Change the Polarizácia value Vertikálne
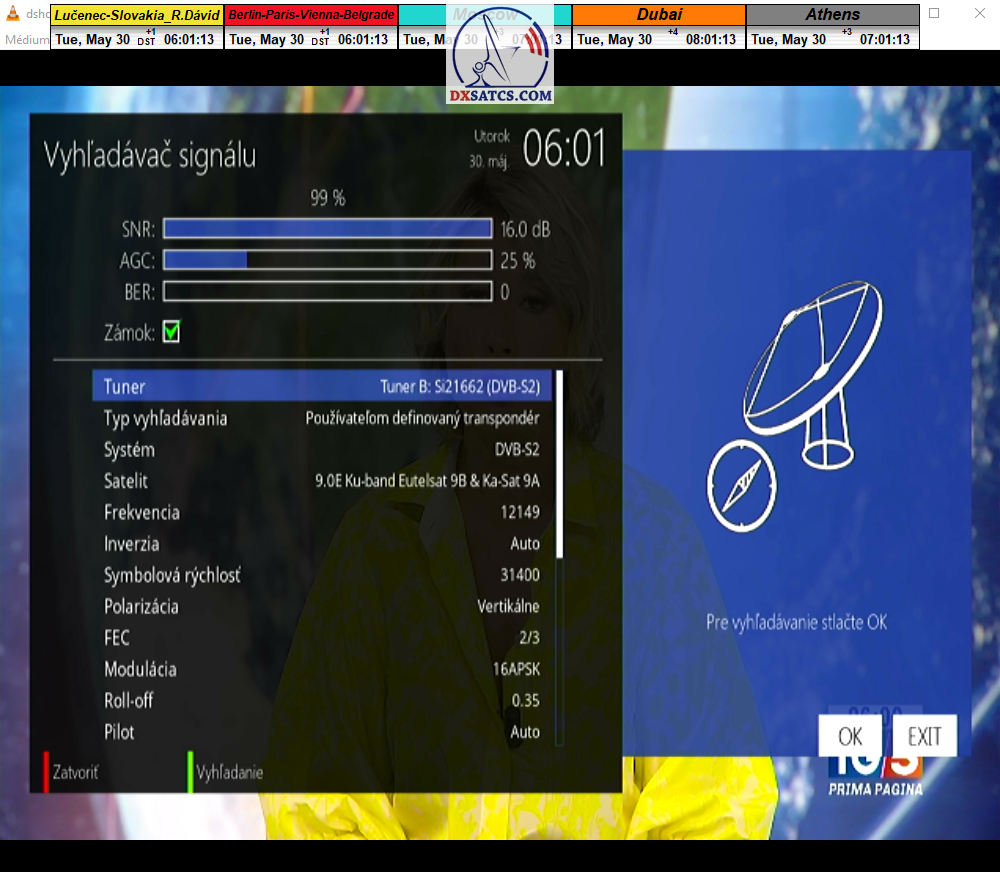Image resolution: width=1000 pixels, height=872 pixels. (508, 606)
